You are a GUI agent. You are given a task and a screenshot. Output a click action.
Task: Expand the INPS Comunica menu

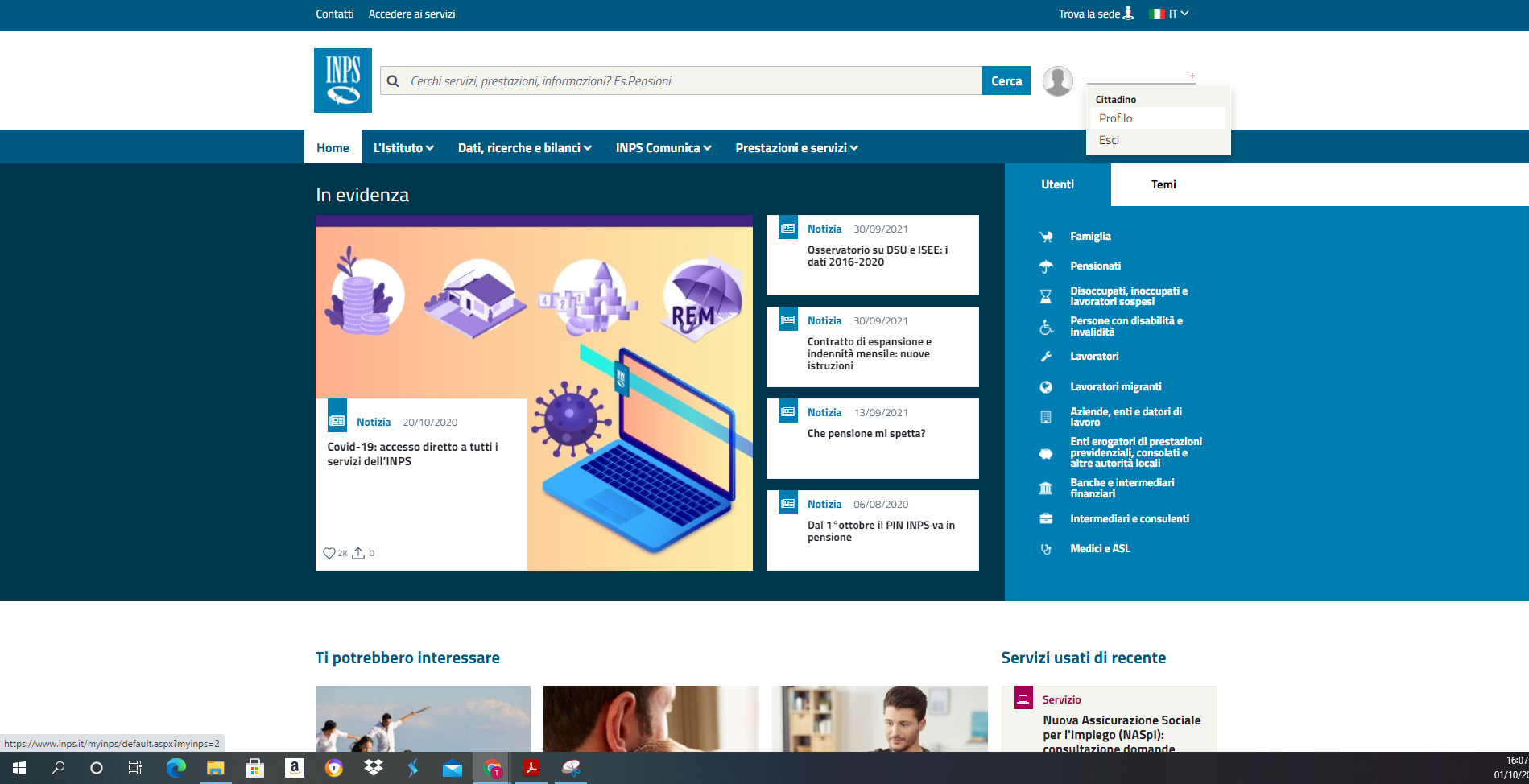(x=663, y=148)
